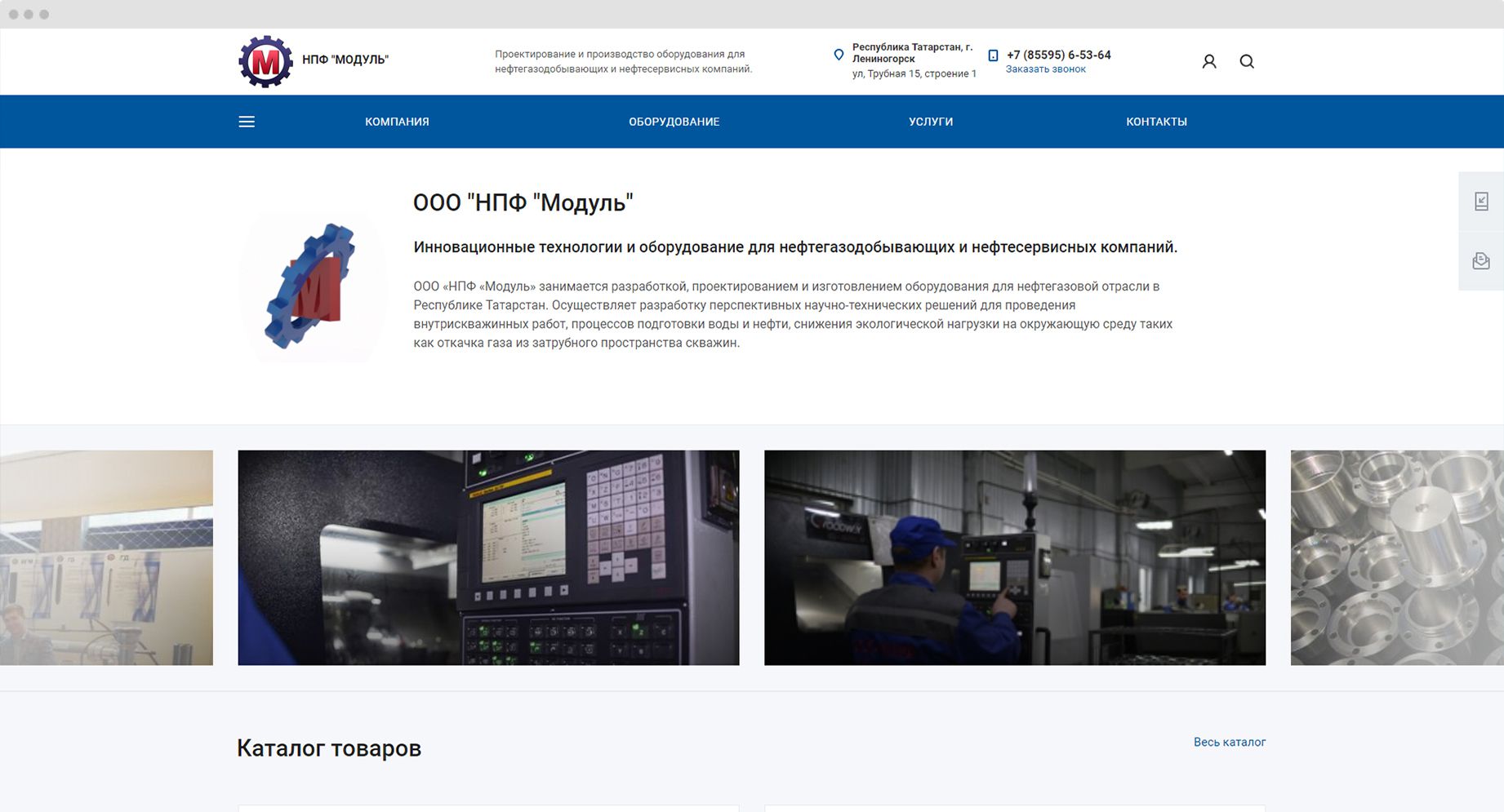The width and height of the screenshot is (1504, 812).
Task: Click the gear "M" logo in header
Action: [x=265, y=61]
